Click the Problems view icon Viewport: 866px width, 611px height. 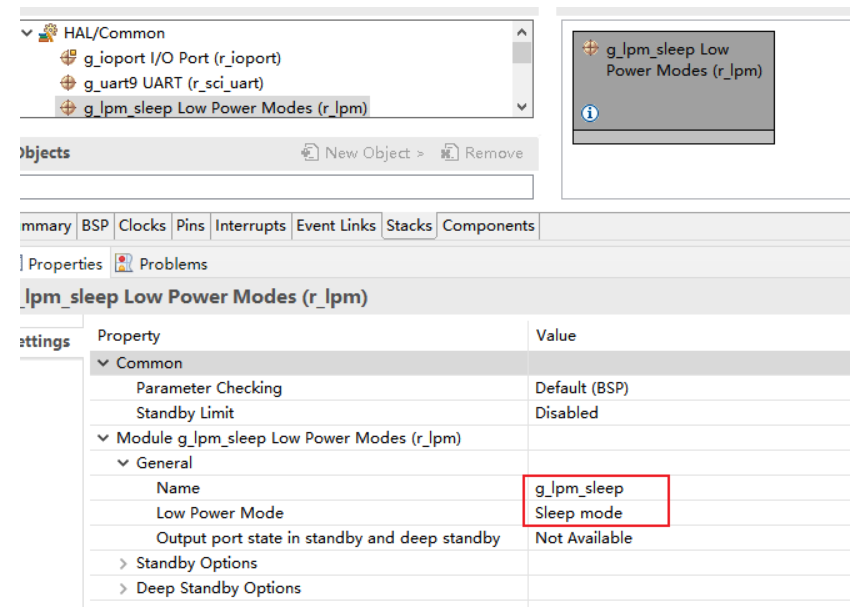click(124, 264)
